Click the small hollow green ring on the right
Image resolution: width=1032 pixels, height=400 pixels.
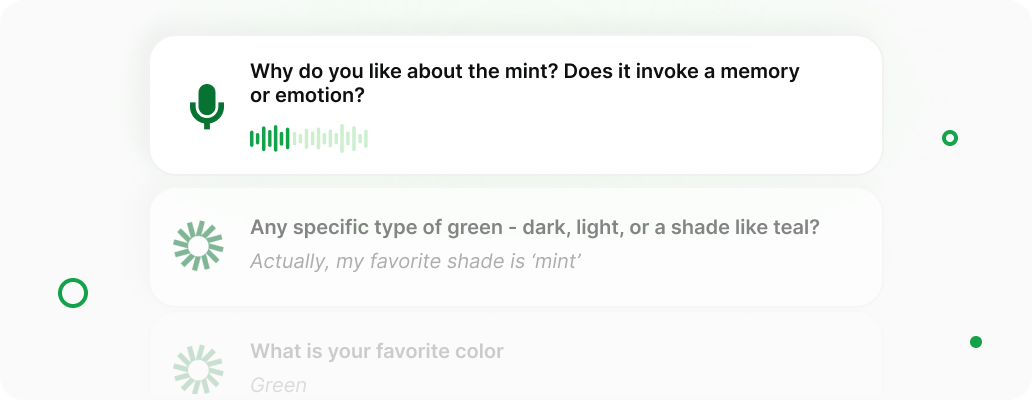950,138
